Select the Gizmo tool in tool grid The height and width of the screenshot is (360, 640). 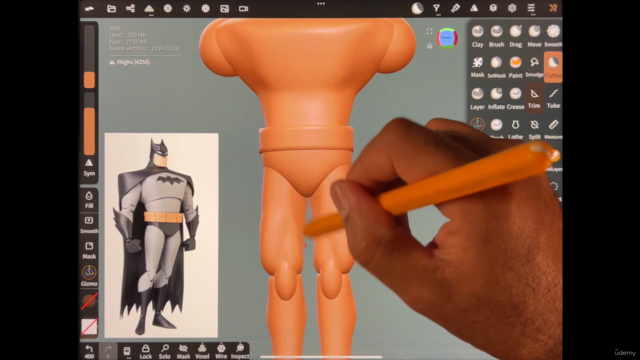pyautogui.click(x=477, y=124)
